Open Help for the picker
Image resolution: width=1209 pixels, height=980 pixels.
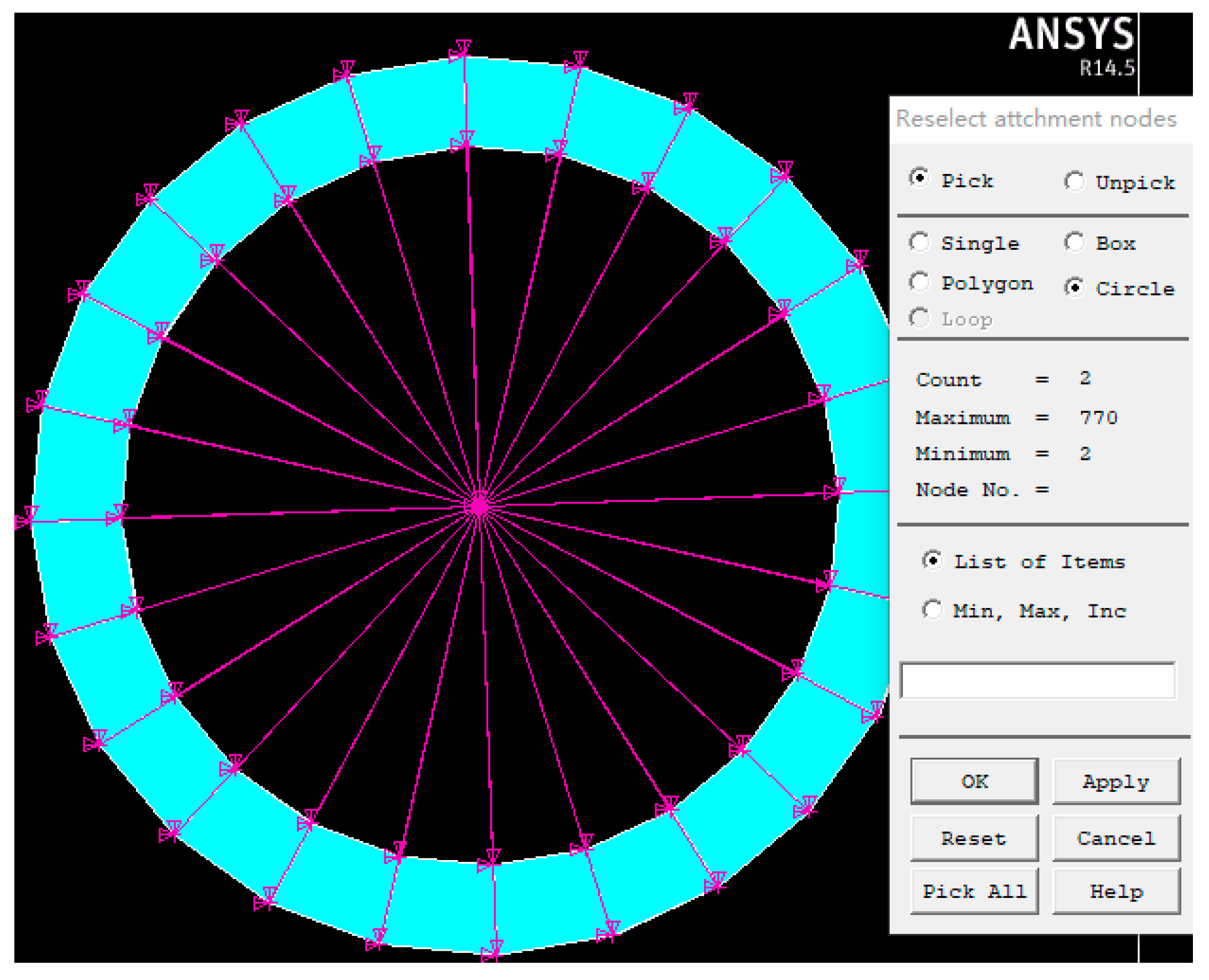[x=1116, y=891]
